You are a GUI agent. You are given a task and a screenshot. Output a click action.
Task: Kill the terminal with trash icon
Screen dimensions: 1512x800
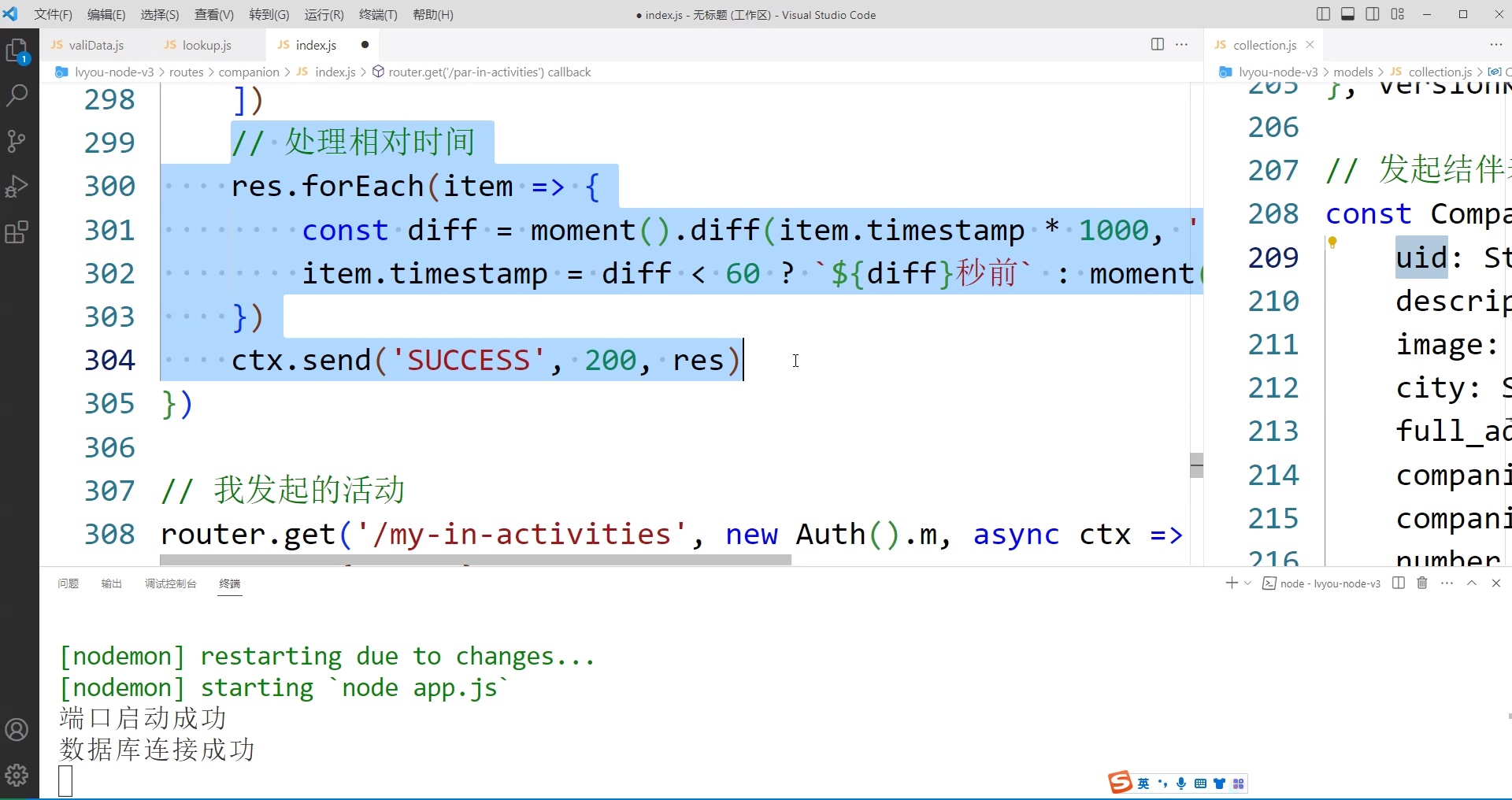[x=1422, y=583]
